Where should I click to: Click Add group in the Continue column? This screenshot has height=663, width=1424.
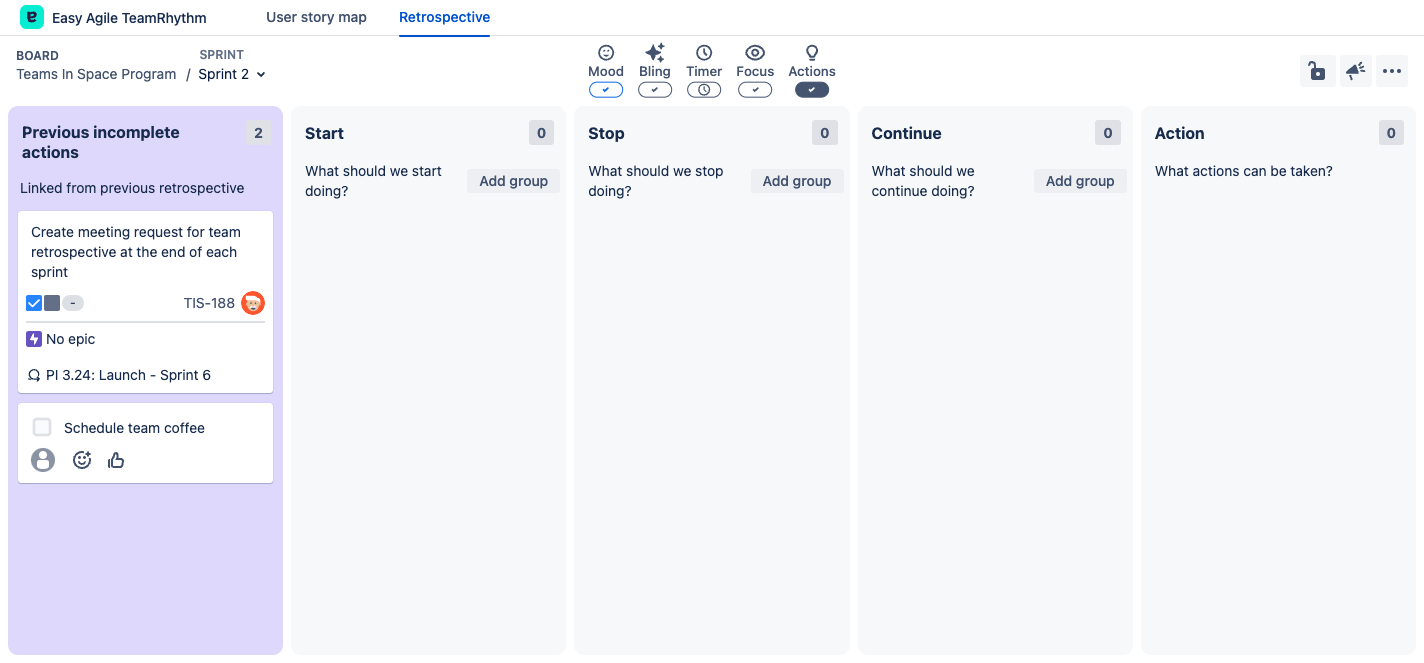pyautogui.click(x=1079, y=181)
